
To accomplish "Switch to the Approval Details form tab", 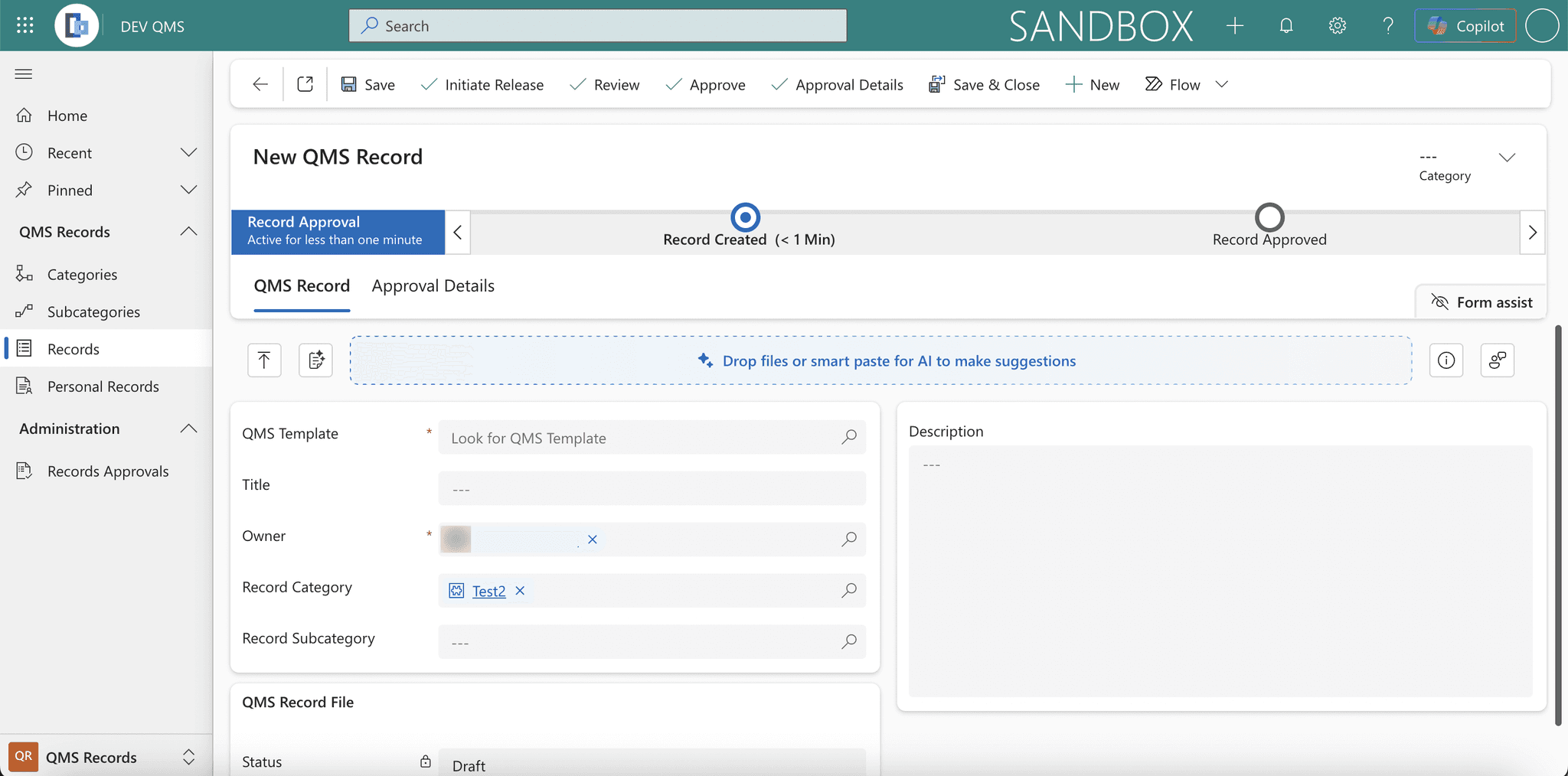I will tap(433, 286).
